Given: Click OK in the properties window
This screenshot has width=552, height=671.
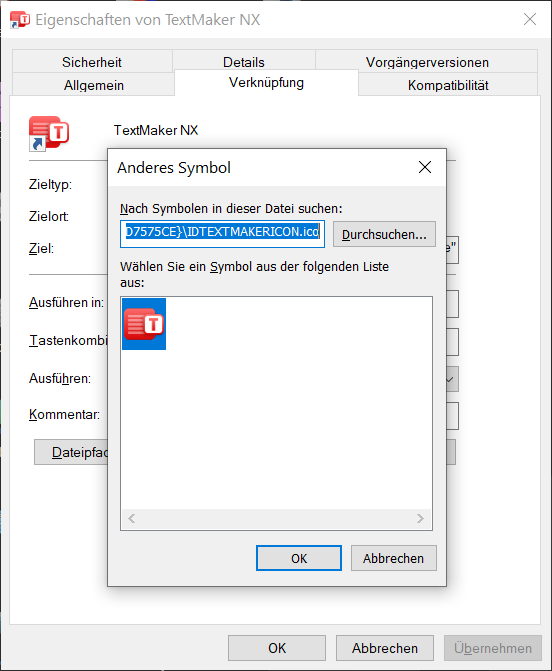Looking at the screenshot, I should tap(277, 648).
